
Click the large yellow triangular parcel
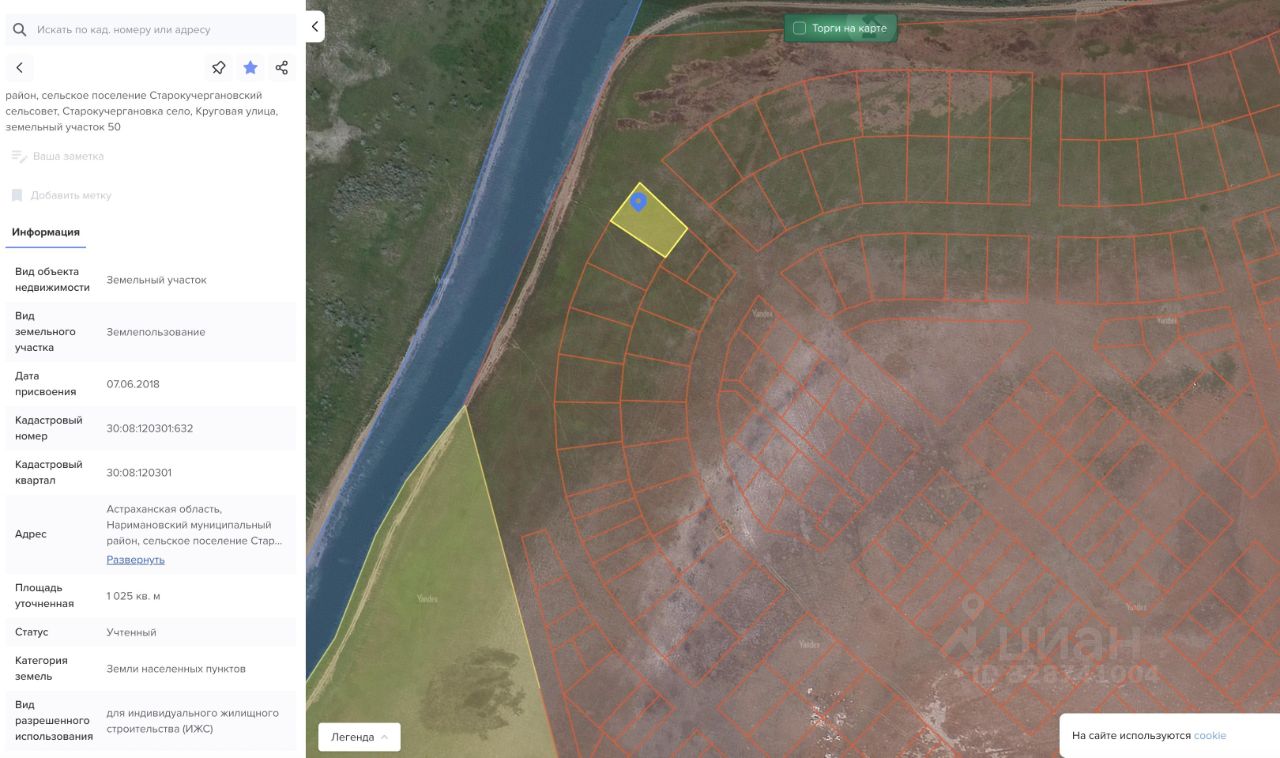pos(440,610)
